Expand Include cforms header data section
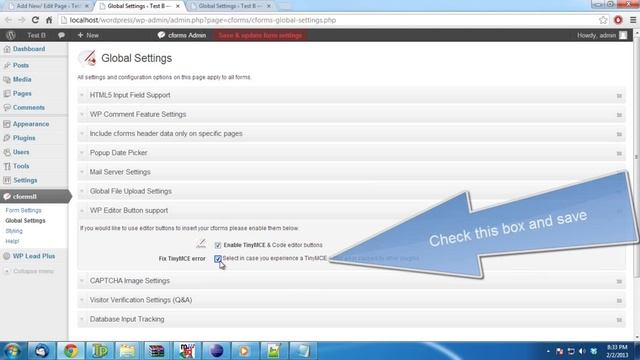The image size is (640, 360). 351,133
